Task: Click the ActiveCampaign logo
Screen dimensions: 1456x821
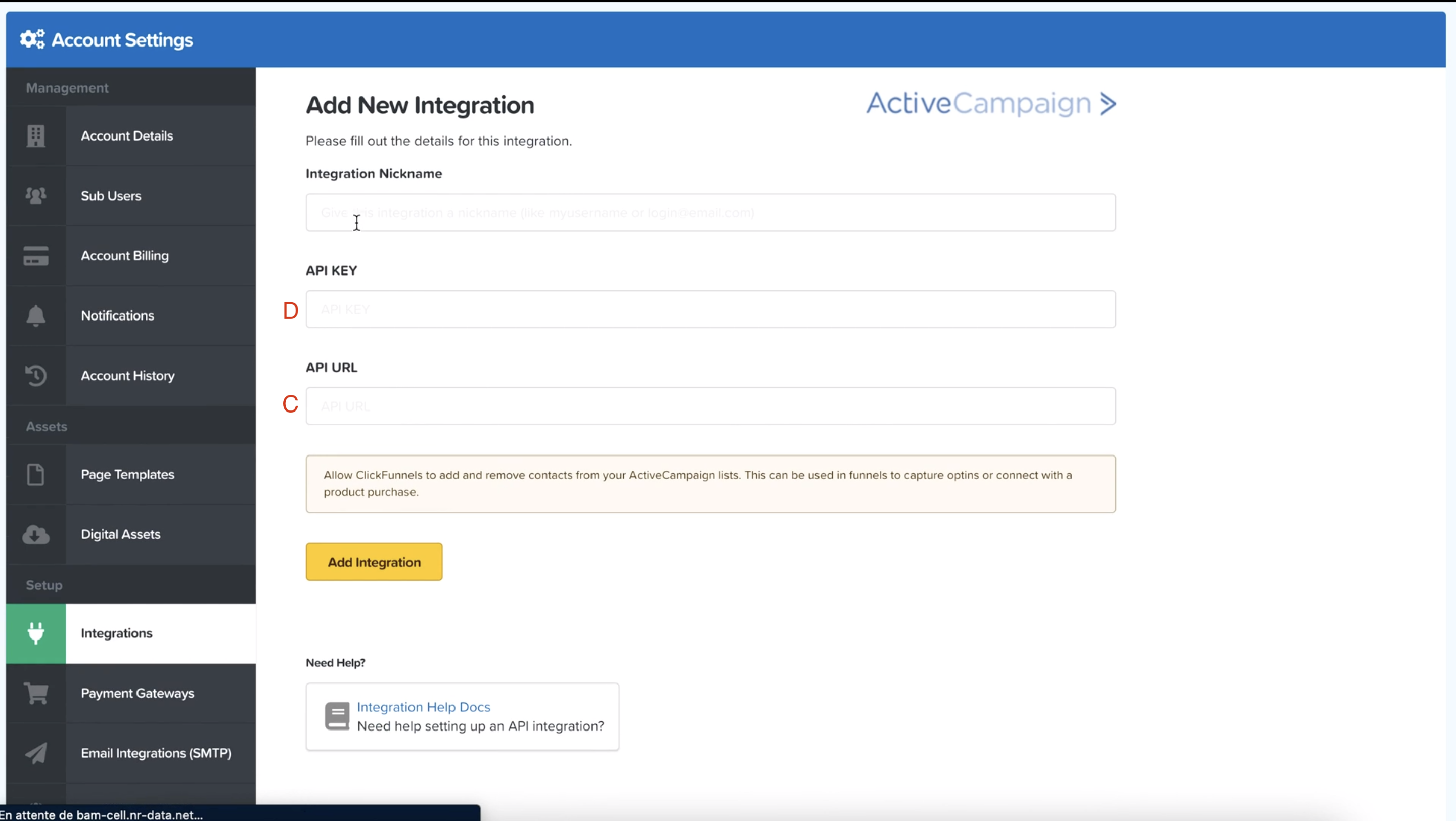Action: (990, 104)
